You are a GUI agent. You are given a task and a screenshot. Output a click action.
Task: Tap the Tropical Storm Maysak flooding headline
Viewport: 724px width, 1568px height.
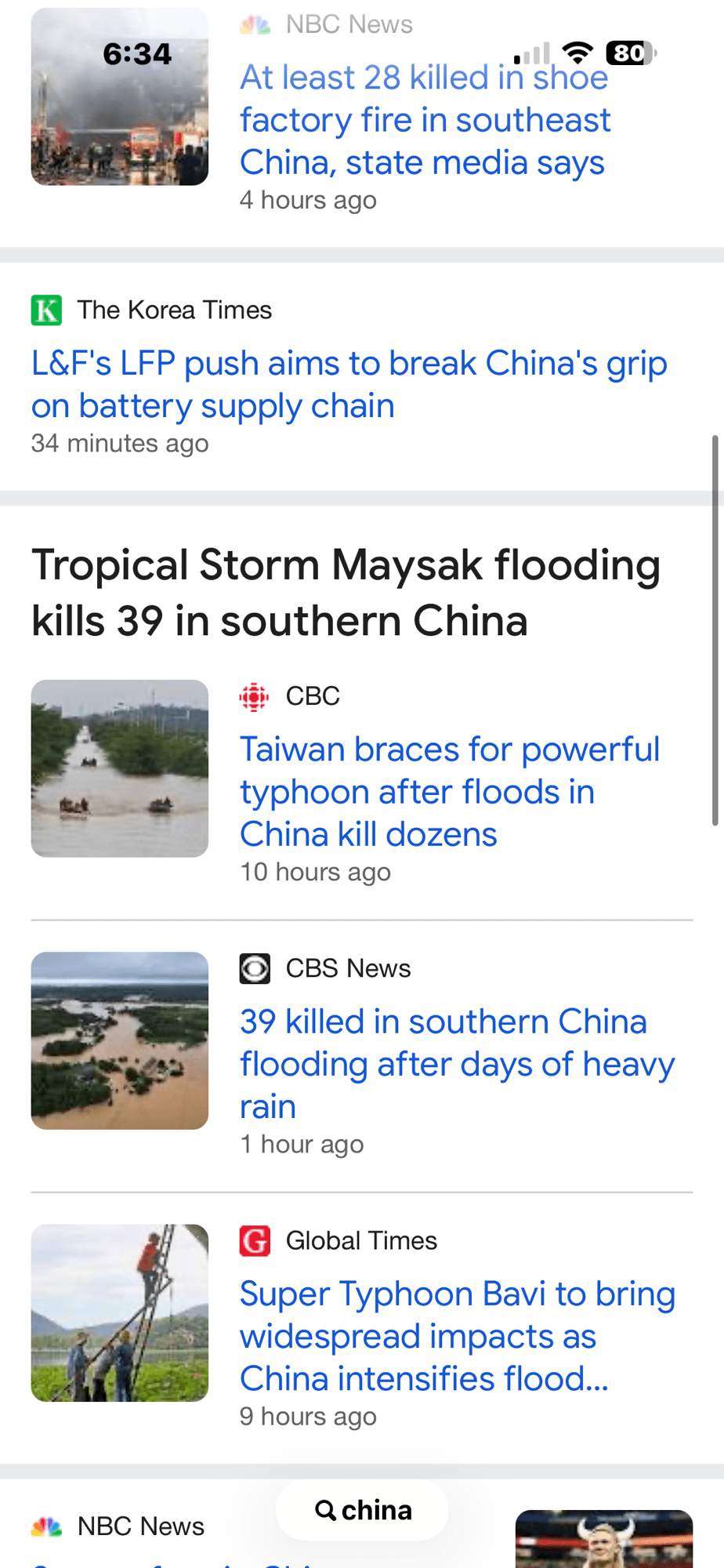[x=346, y=593]
